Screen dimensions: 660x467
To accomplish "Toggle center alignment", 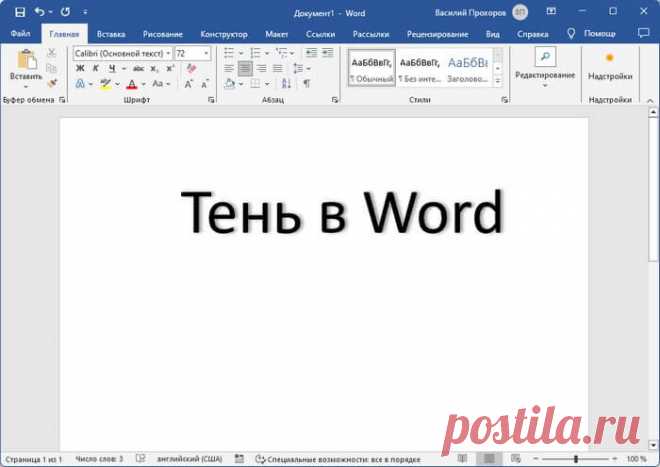I will tap(245, 68).
